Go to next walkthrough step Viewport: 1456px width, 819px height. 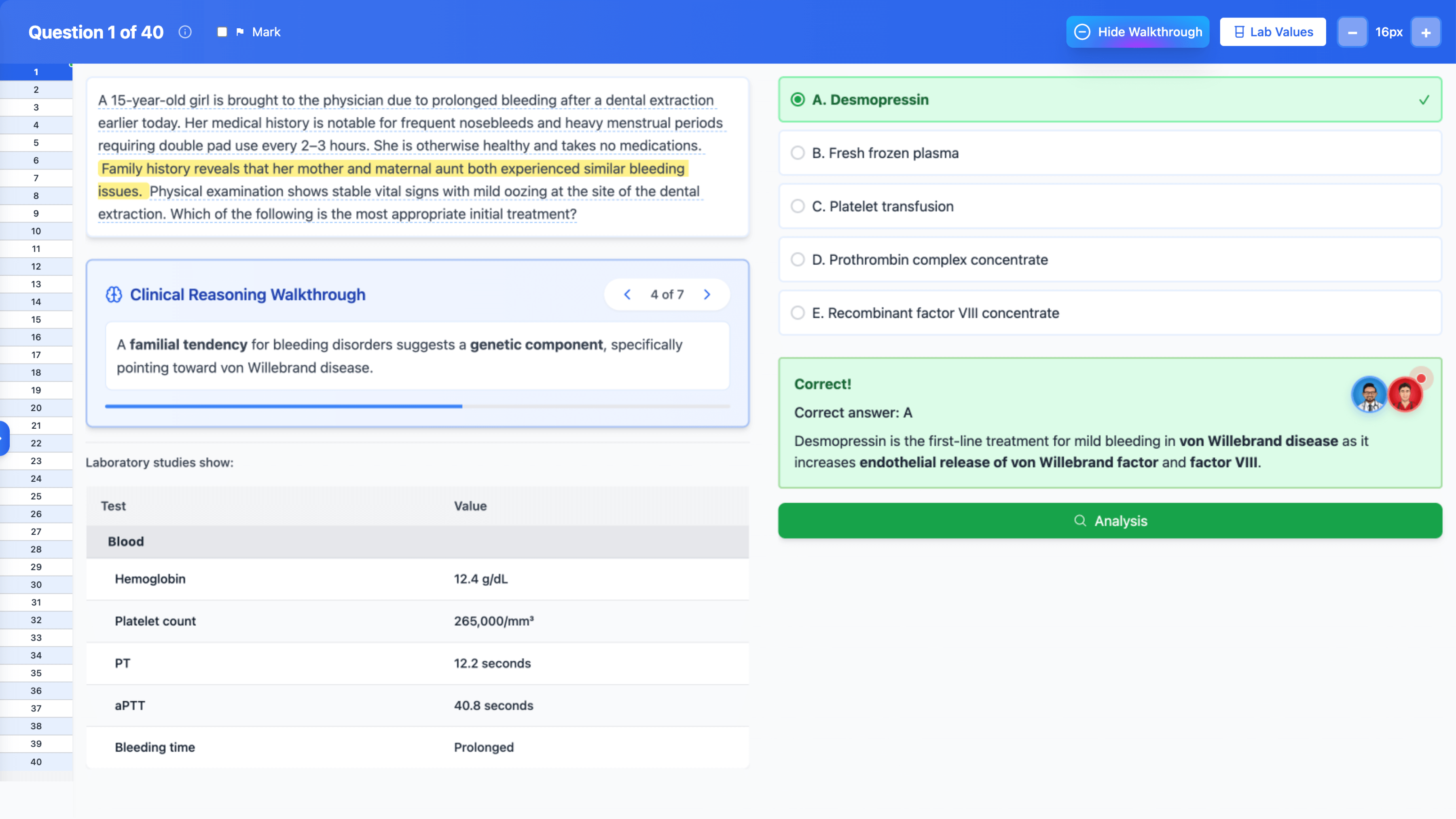click(707, 294)
